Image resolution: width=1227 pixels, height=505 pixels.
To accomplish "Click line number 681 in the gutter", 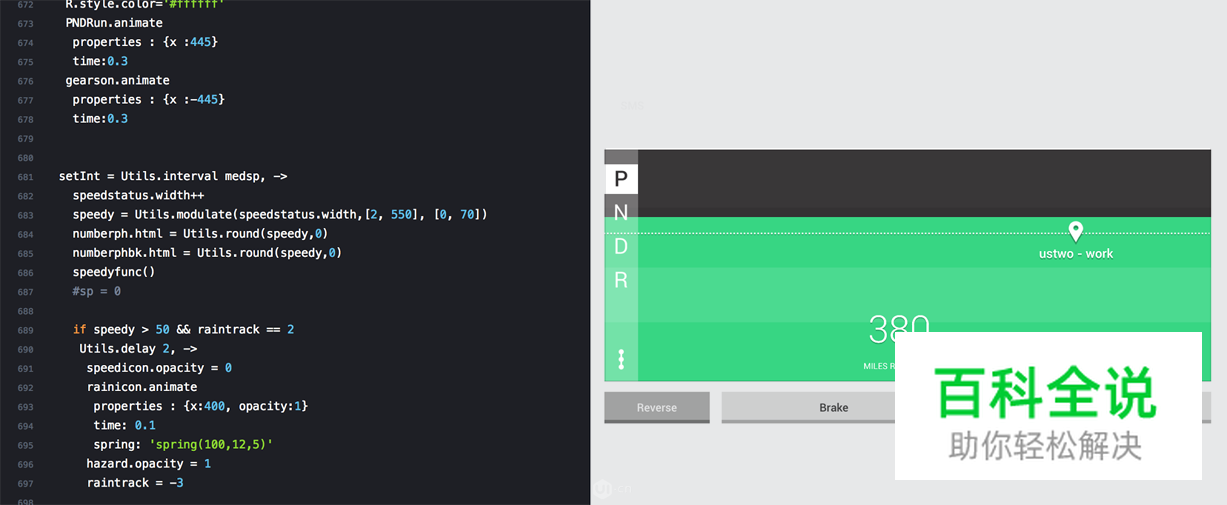I will click(25, 177).
